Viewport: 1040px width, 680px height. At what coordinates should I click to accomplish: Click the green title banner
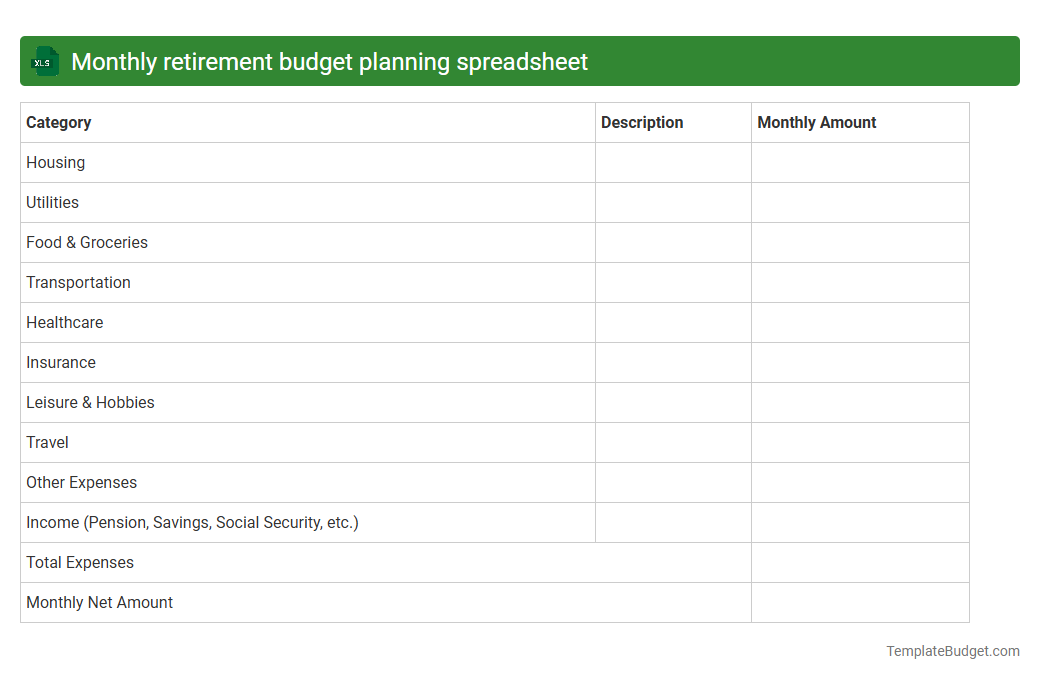point(520,61)
